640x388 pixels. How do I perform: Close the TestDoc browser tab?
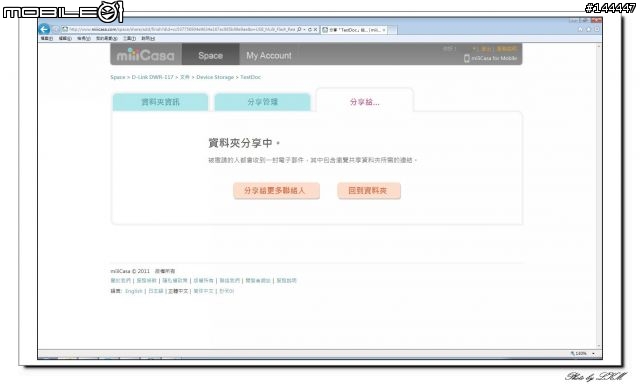pyautogui.click(x=384, y=30)
